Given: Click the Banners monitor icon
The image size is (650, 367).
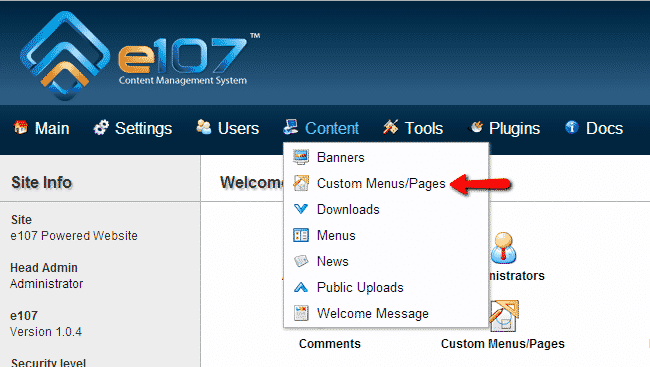Looking at the screenshot, I should pyautogui.click(x=301, y=157).
